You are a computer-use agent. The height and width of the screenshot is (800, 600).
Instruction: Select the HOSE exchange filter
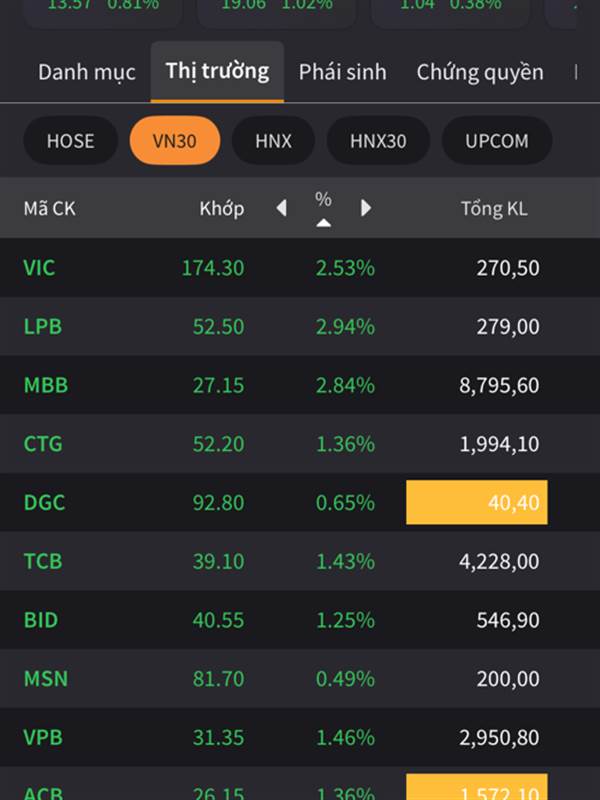[x=71, y=140]
